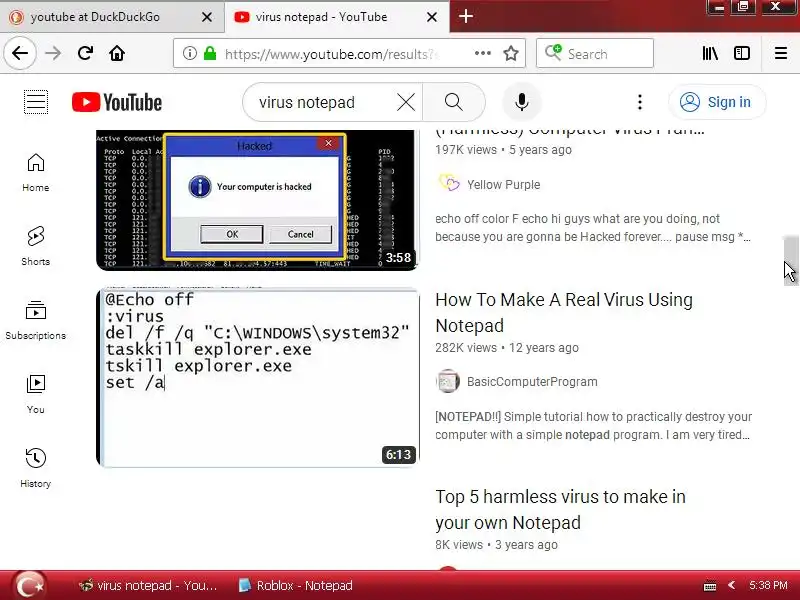The height and width of the screenshot is (600, 800).
Task: Expand the YouTube guide hamburger menu
Action: (x=36, y=102)
